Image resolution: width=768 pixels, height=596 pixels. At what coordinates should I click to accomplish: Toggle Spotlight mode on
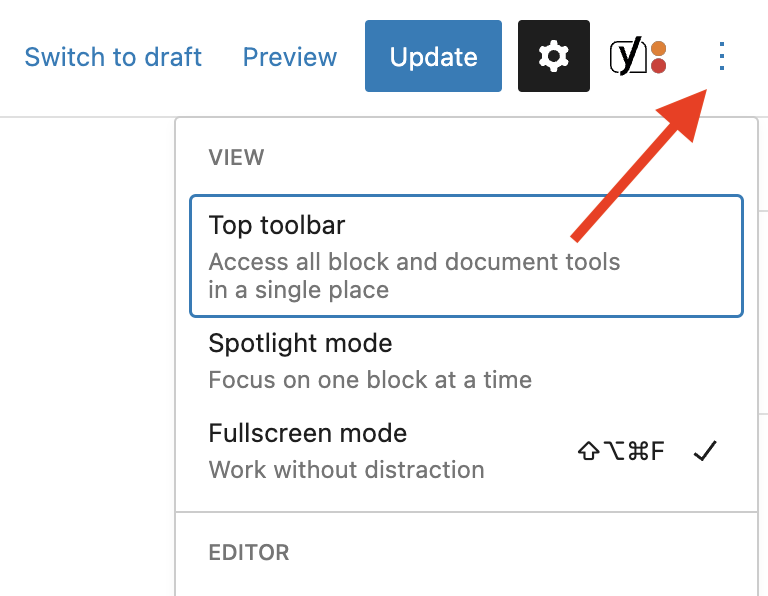click(466, 361)
